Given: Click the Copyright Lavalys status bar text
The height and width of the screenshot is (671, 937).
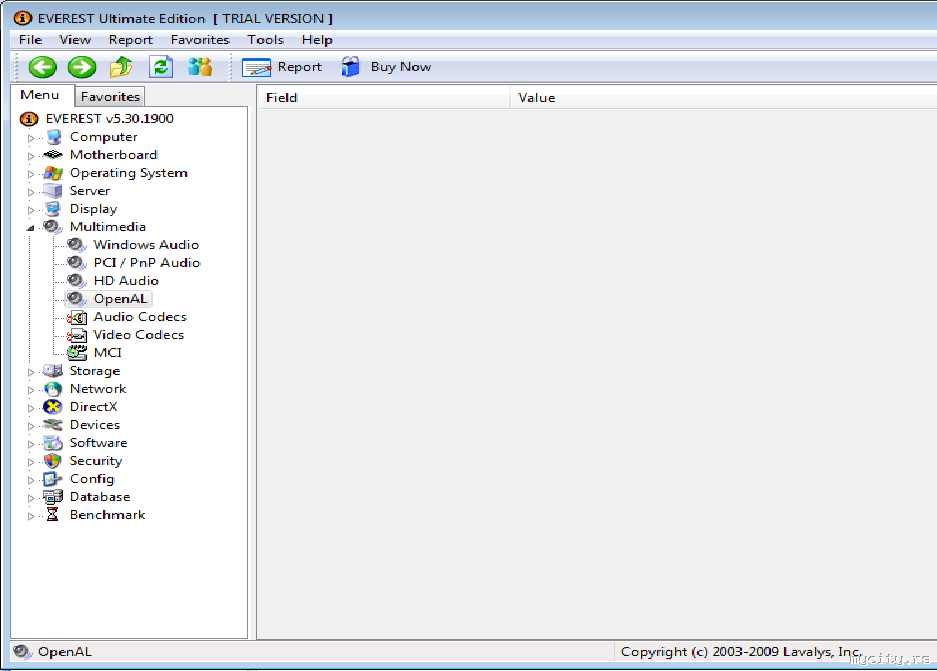Looking at the screenshot, I should [x=741, y=651].
